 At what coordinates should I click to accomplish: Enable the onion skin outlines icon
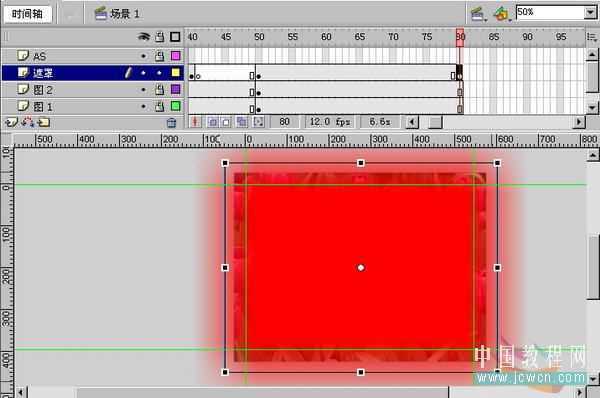tap(226, 122)
